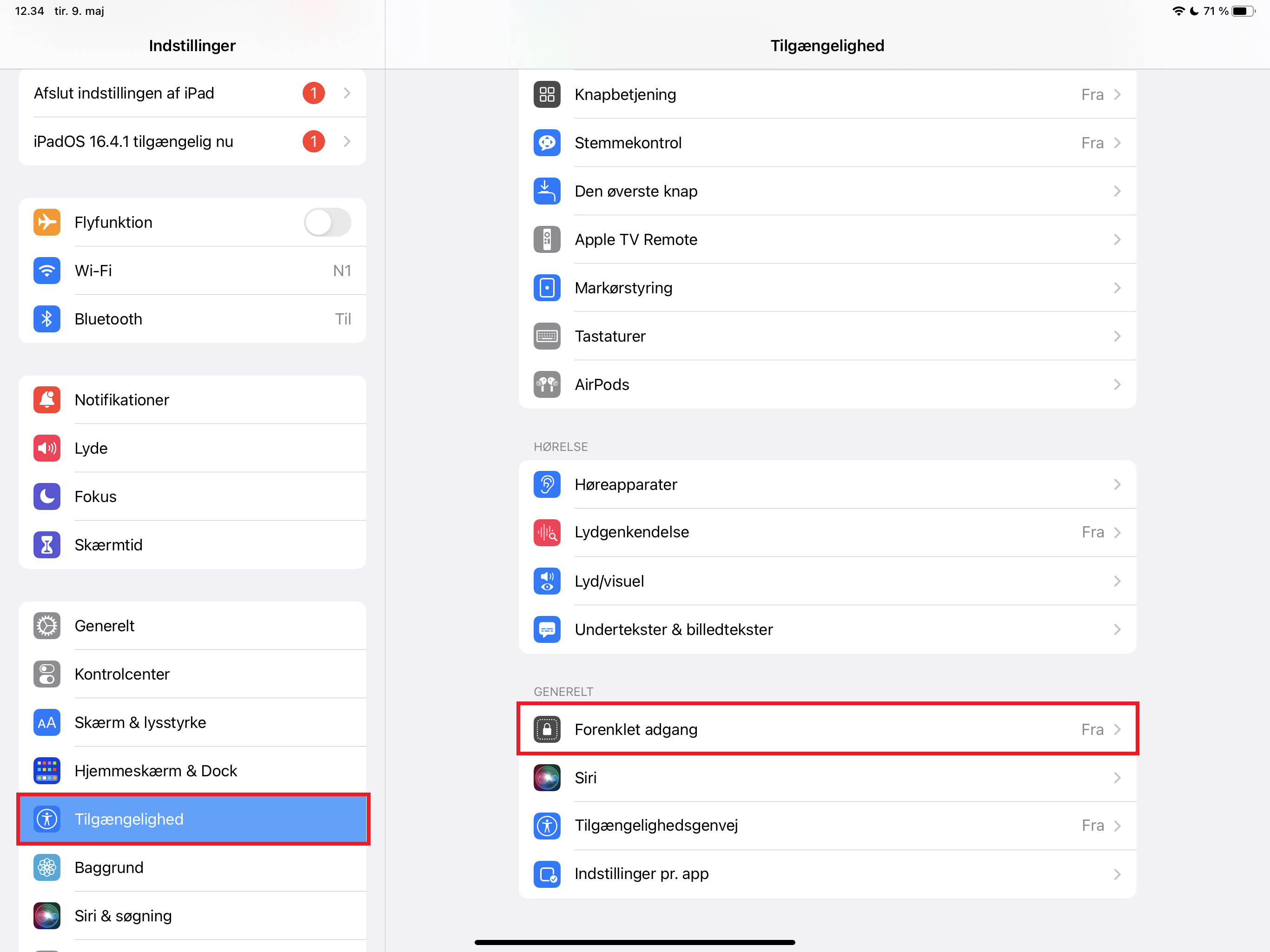Tap the Den øverste knap icon
The width and height of the screenshot is (1270, 952).
point(547,191)
